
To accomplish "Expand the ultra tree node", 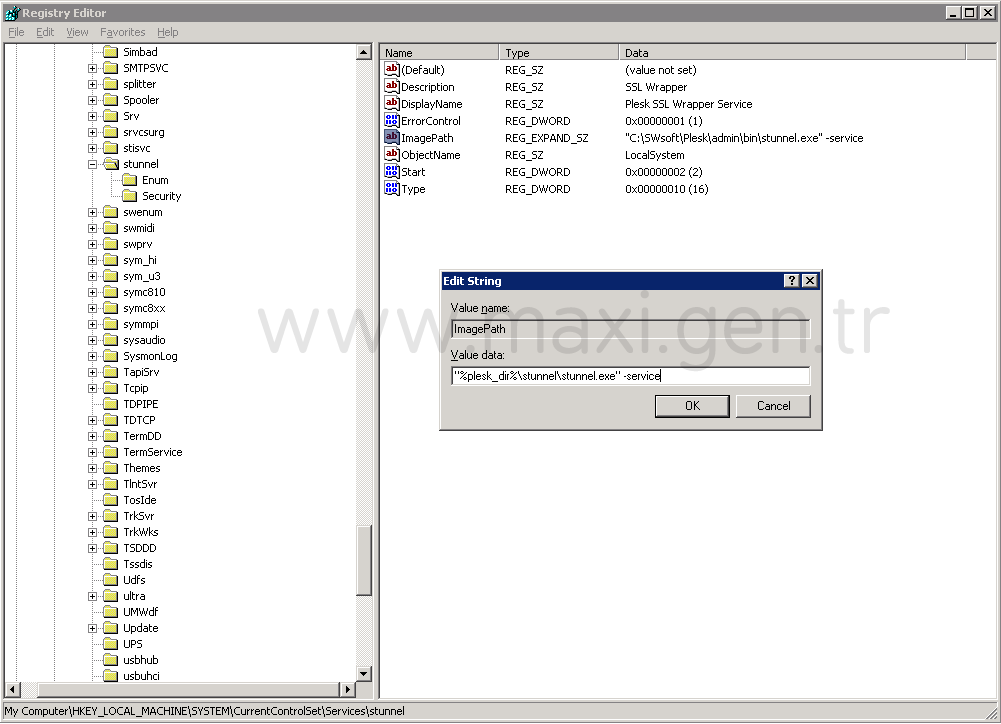I will pyautogui.click(x=93, y=596).
